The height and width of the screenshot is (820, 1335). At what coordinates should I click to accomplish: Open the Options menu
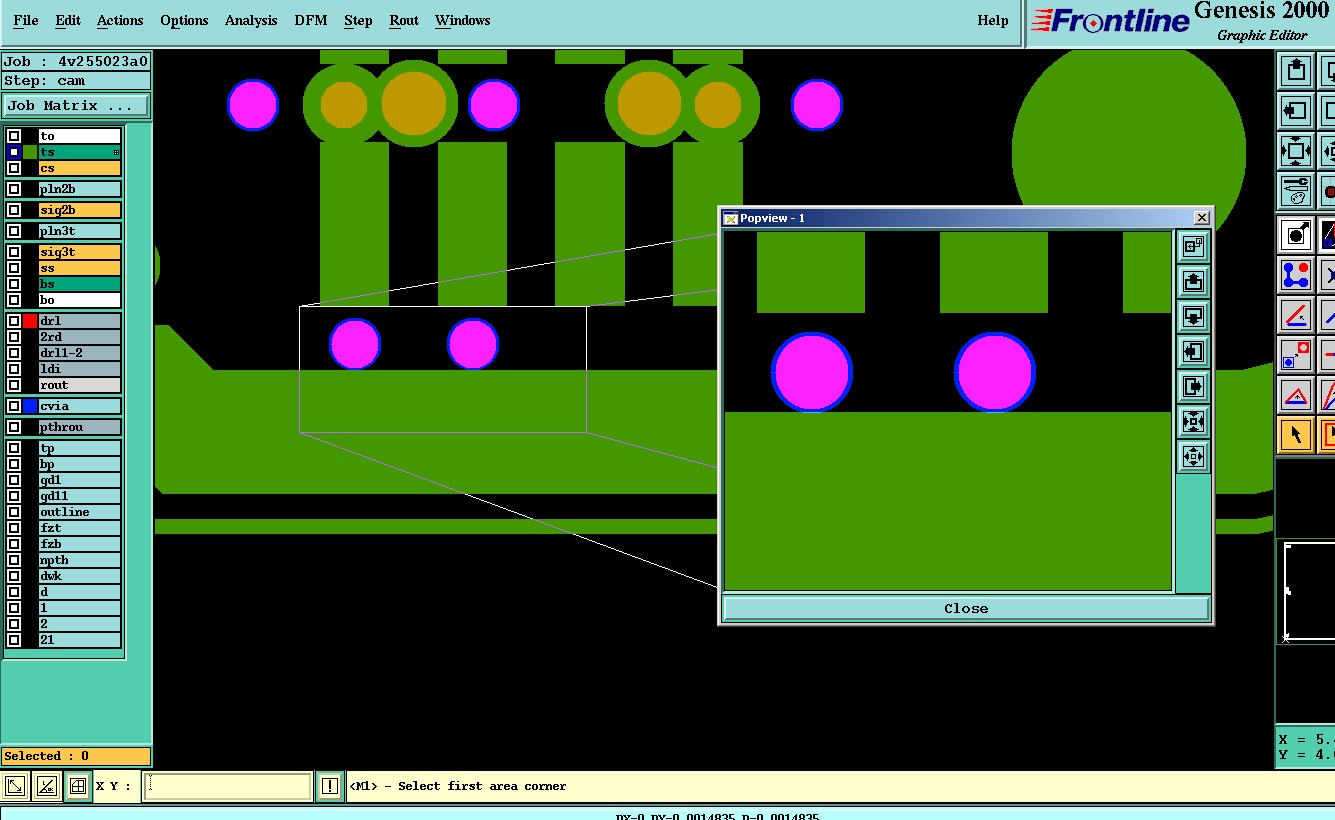click(184, 20)
